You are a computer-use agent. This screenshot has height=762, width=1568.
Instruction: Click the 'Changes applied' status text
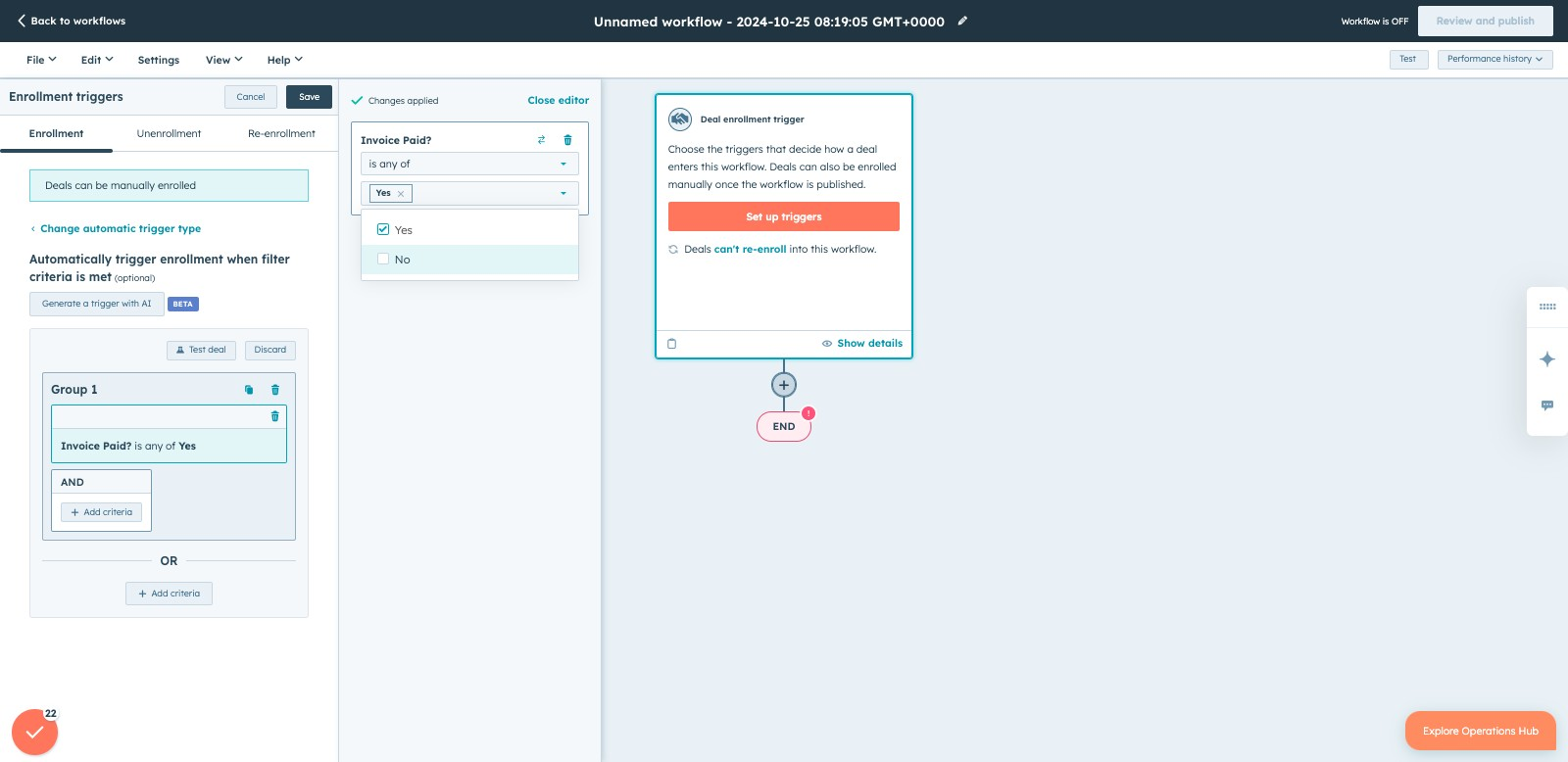click(403, 101)
